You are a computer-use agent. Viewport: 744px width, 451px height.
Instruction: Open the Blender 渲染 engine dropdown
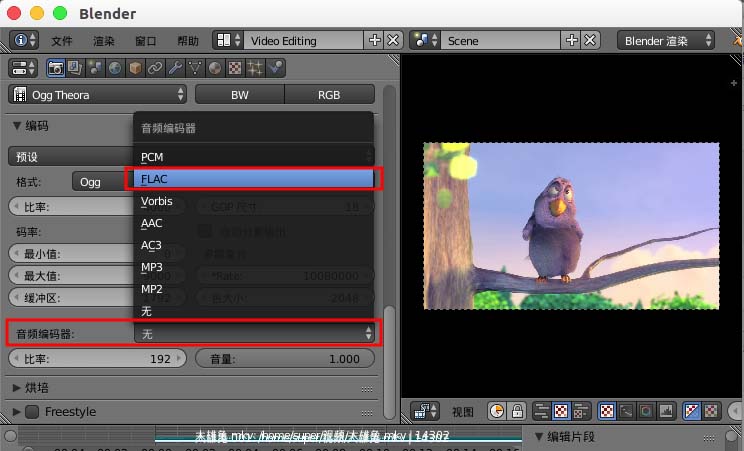(666, 40)
